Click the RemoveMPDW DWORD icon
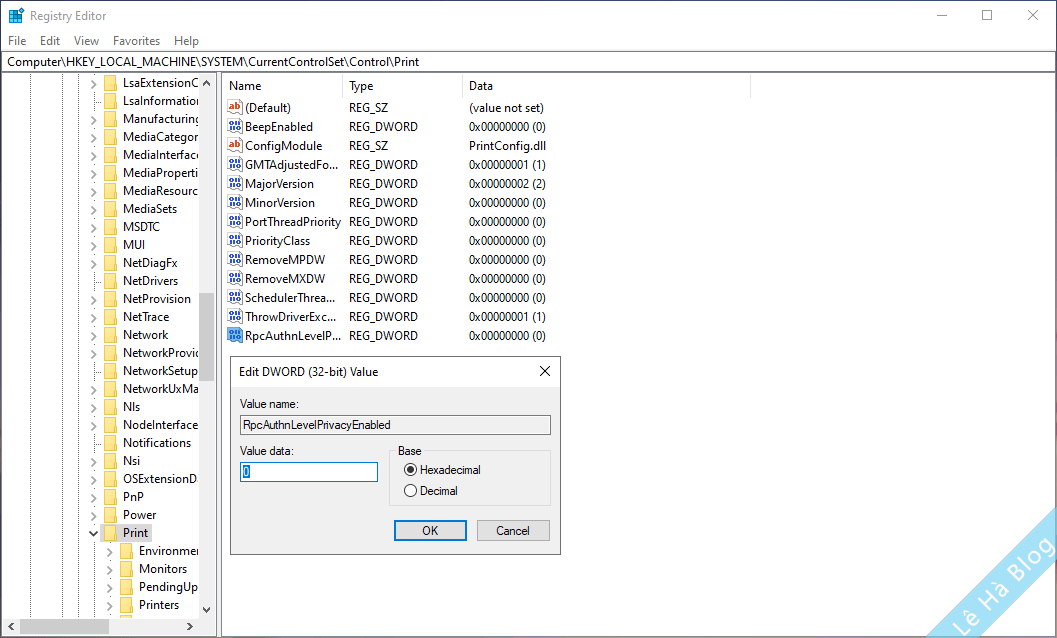Image resolution: width=1057 pixels, height=638 pixels. (235, 260)
